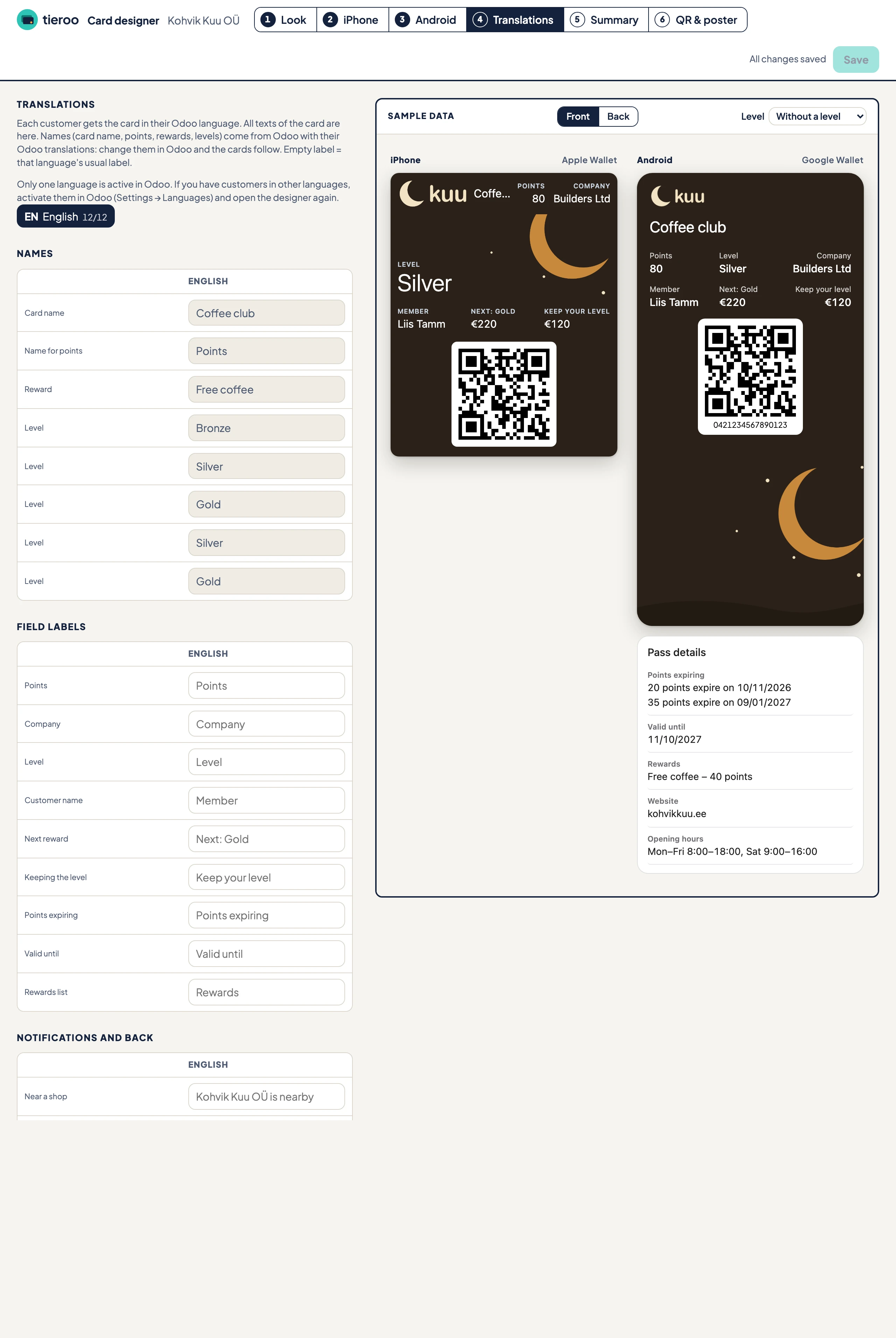The width and height of the screenshot is (896, 1338).
Task: Click the Company label input
Action: click(x=266, y=724)
